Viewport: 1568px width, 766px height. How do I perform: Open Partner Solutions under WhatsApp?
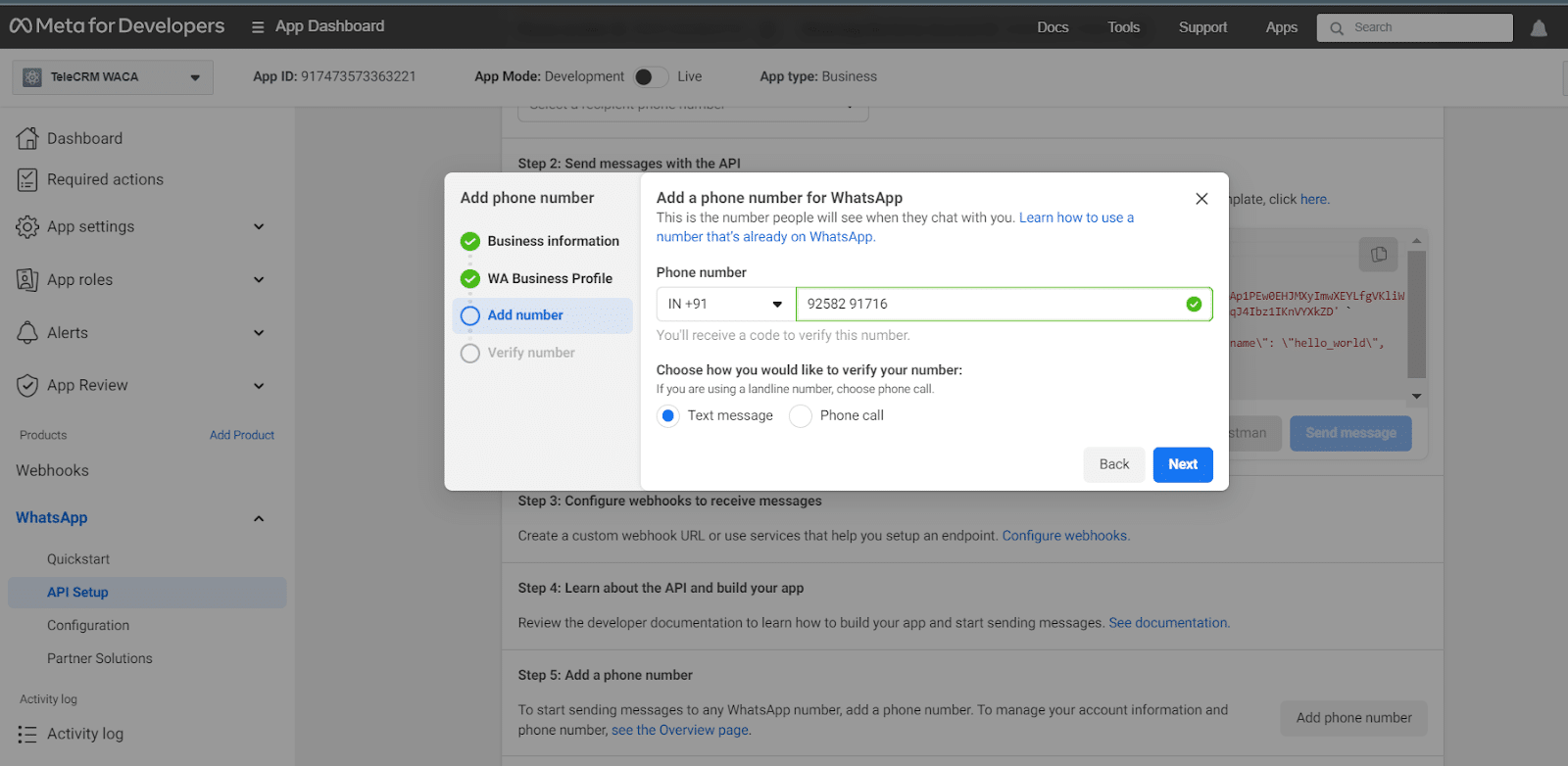(100, 658)
